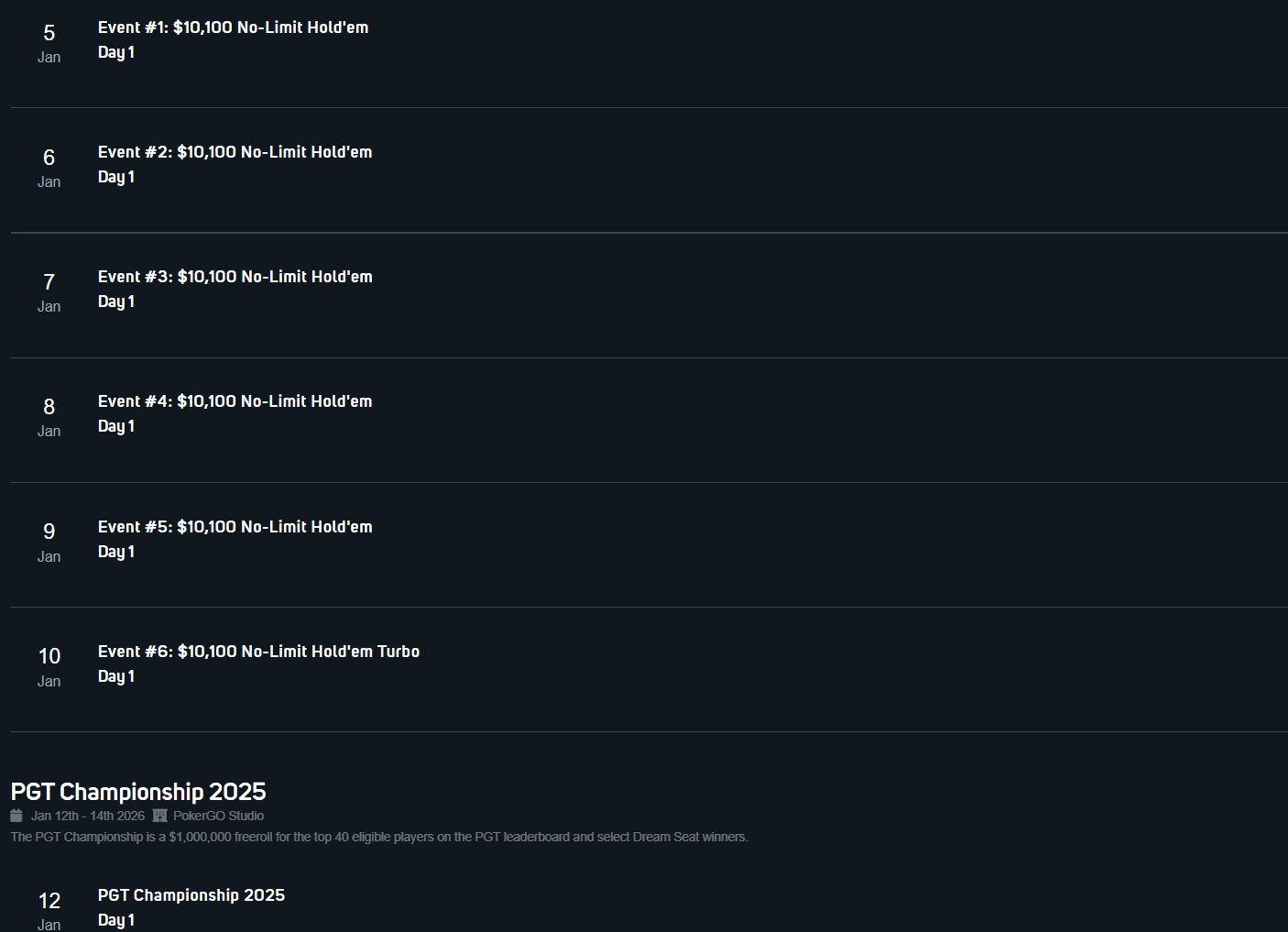
Task: Click the 7 Jan date block
Action: tap(49, 291)
